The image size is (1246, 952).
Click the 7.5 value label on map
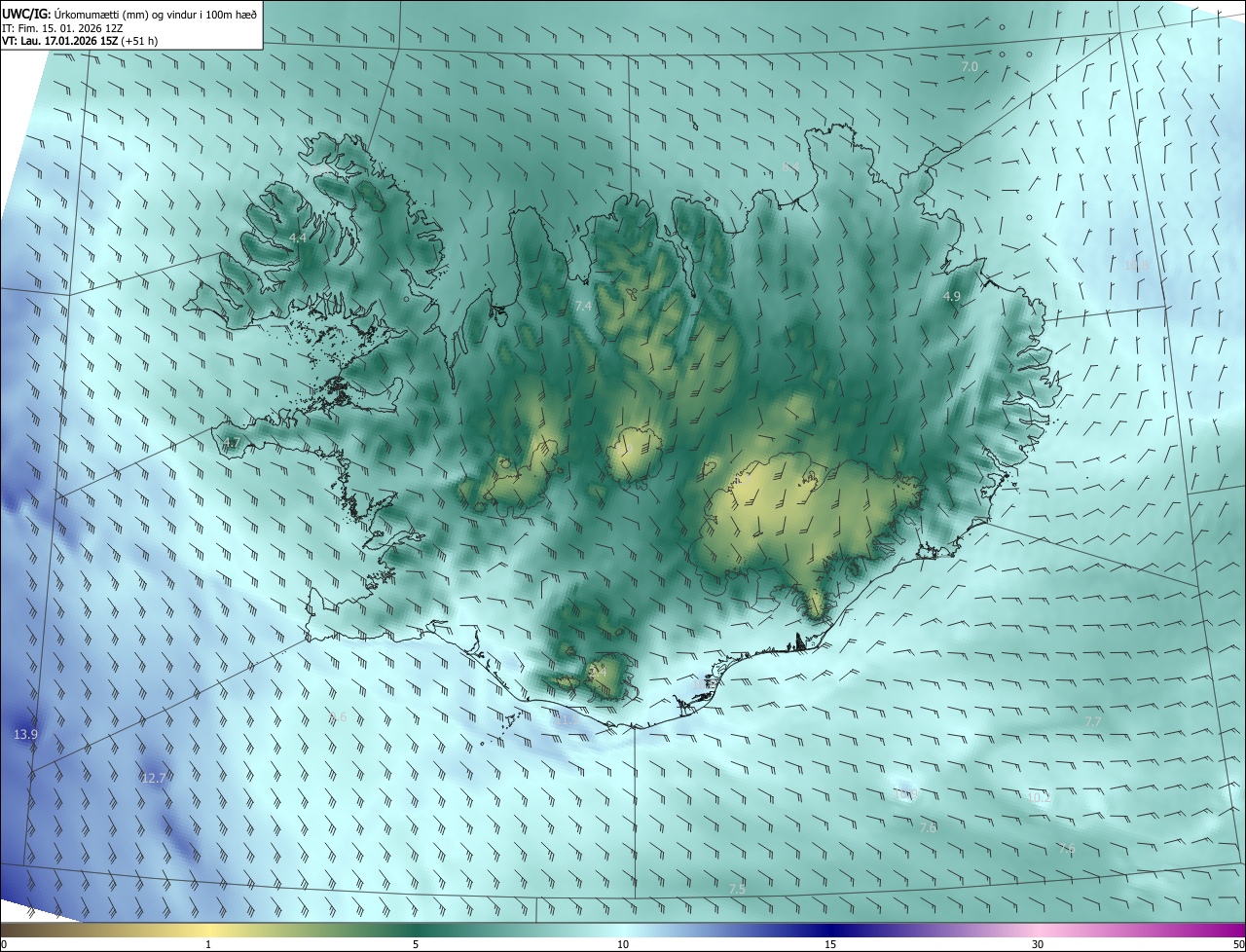point(737,890)
